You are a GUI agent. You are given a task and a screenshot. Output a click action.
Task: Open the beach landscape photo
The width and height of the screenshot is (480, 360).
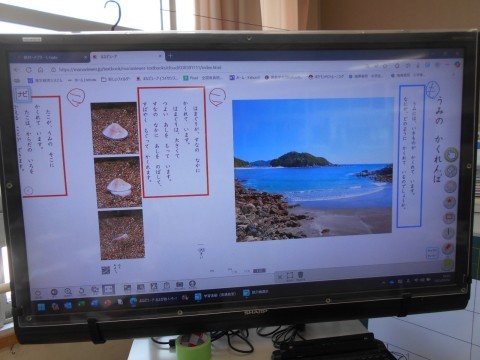point(313,169)
